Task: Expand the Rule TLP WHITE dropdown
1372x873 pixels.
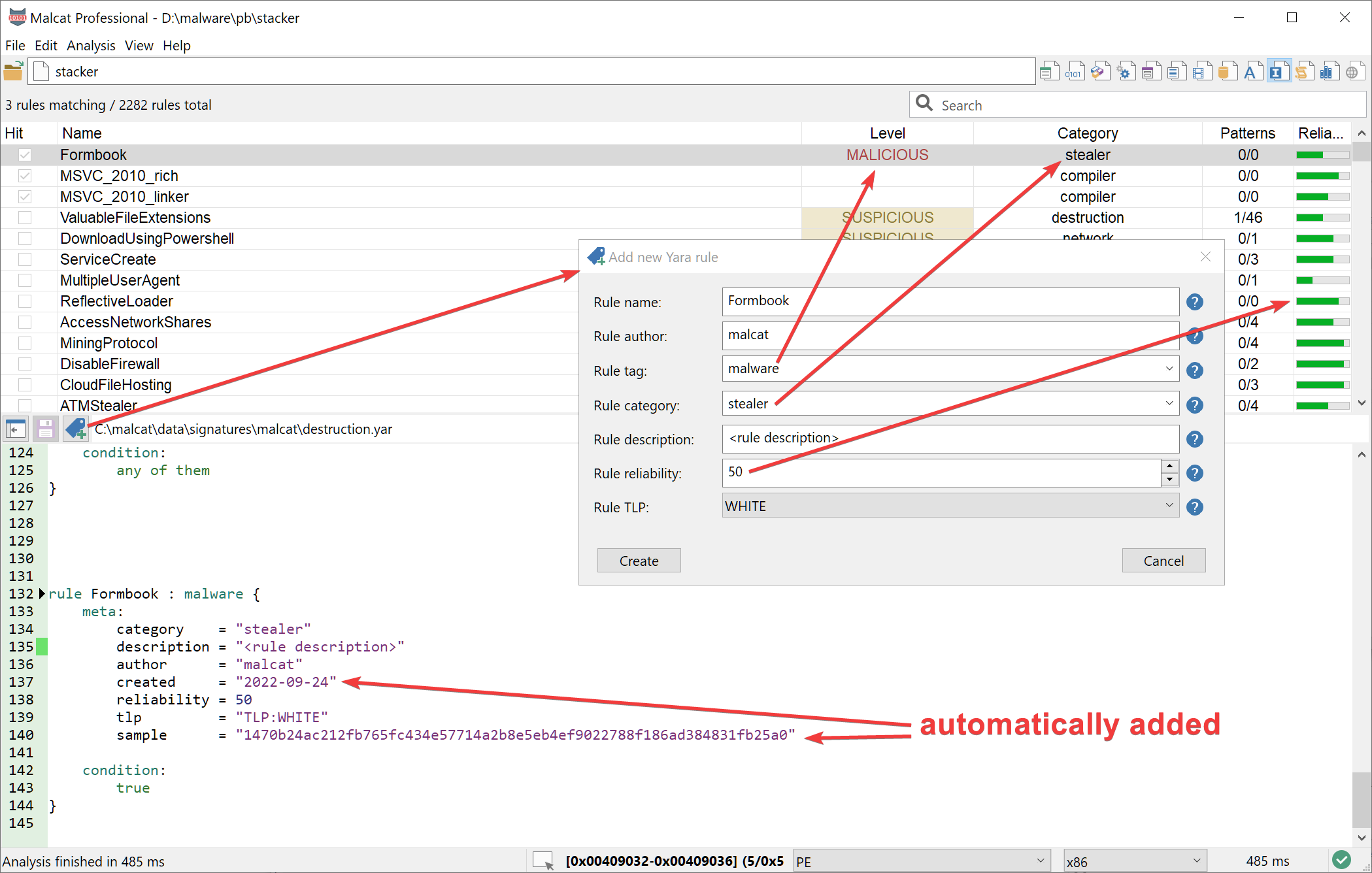Action: coord(1169,505)
